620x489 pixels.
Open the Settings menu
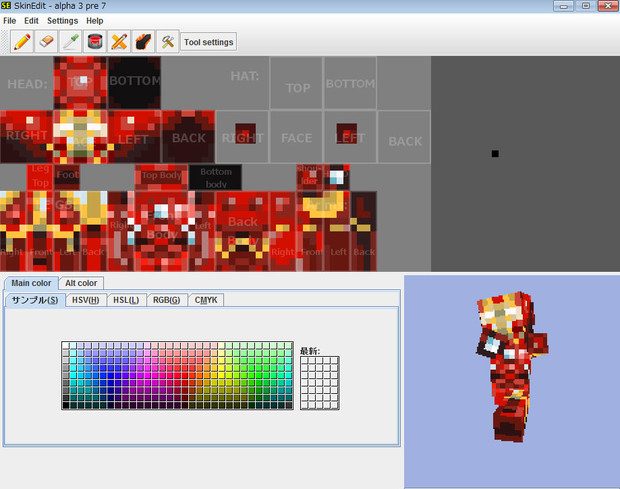[62, 21]
